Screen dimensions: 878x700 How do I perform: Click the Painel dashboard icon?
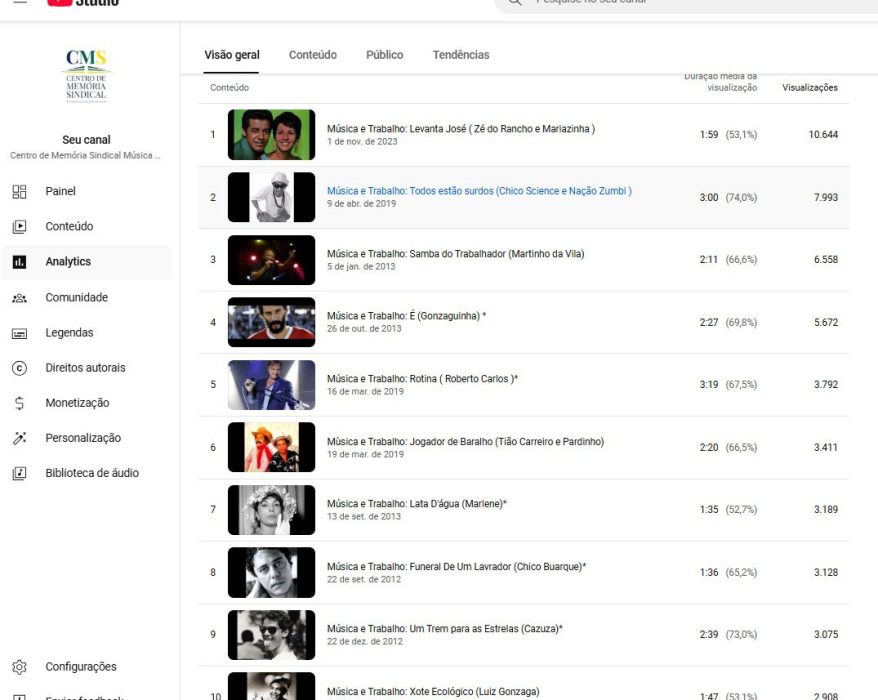[x=19, y=192]
